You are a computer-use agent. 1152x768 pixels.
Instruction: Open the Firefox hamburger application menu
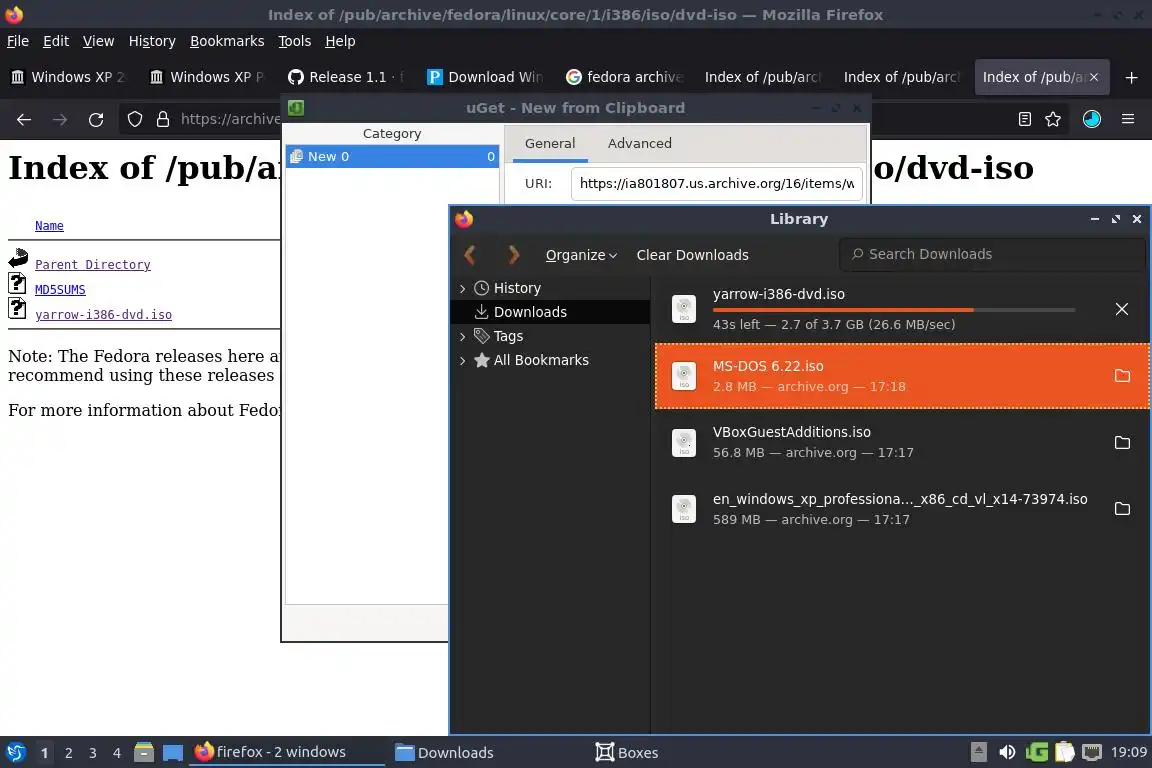(1128, 119)
